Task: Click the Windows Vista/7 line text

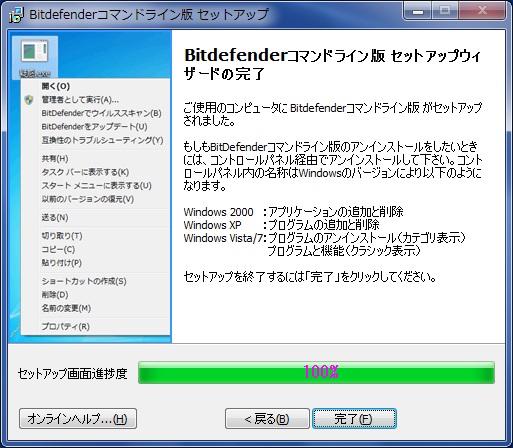Action: (325, 238)
